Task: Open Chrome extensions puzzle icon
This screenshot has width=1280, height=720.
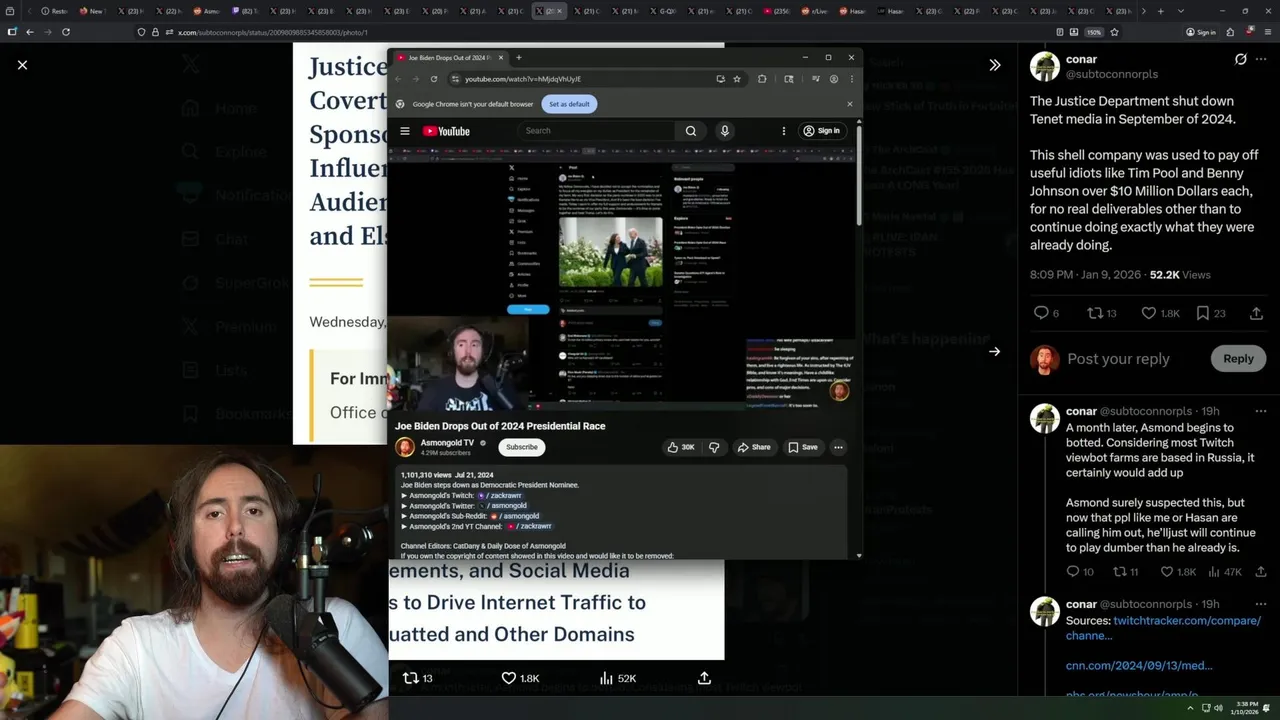Action: (x=762, y=79)
